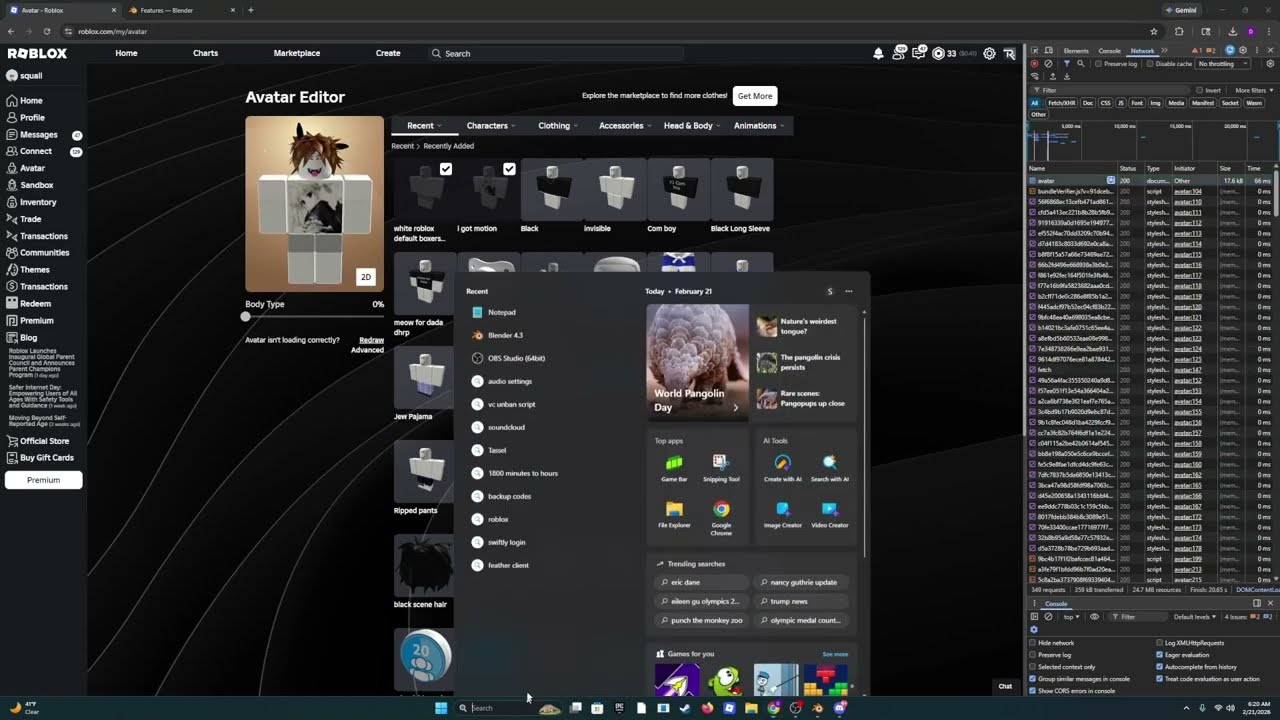Expand the Animations category dropdown
1280x720 pixels.
pyautogui.click(x=758, y=126)
